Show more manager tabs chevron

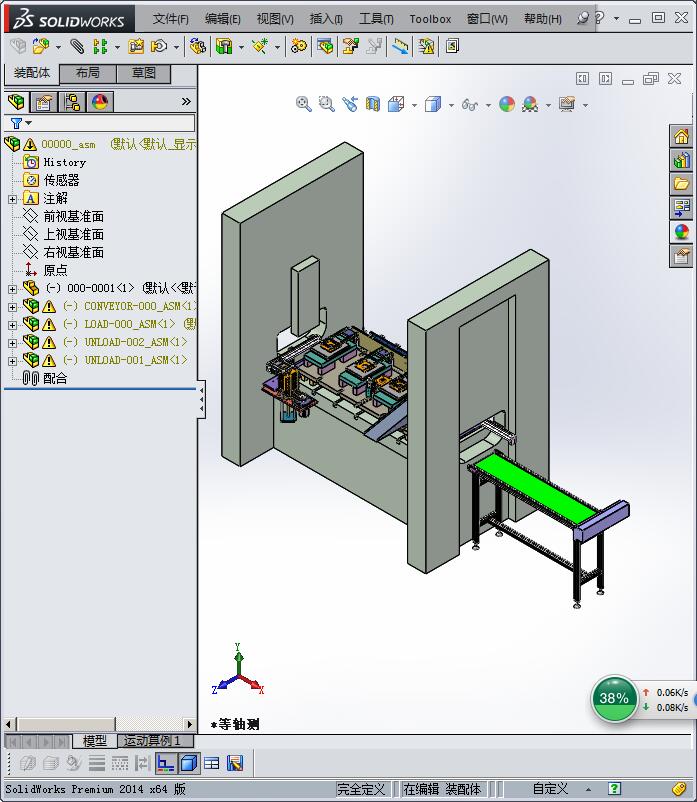[x=186, y=102]
